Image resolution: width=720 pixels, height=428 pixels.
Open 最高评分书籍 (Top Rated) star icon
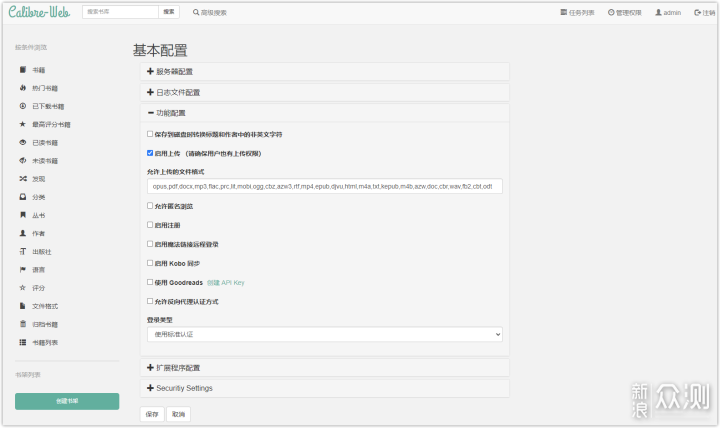point(23,124)
